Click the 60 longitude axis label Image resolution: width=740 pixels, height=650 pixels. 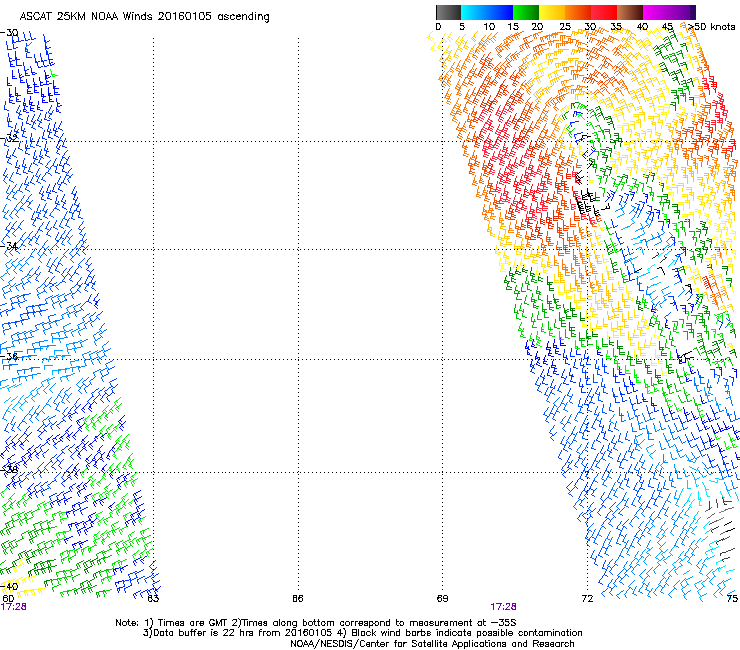tap(8, 599)
